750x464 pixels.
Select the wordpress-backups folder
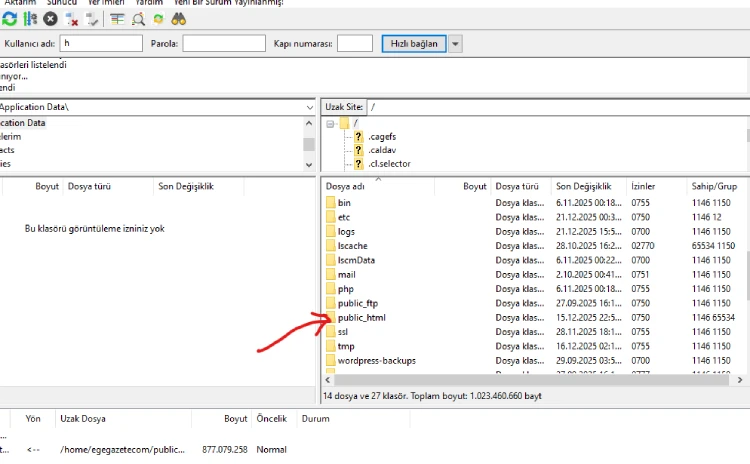(376, 361)
